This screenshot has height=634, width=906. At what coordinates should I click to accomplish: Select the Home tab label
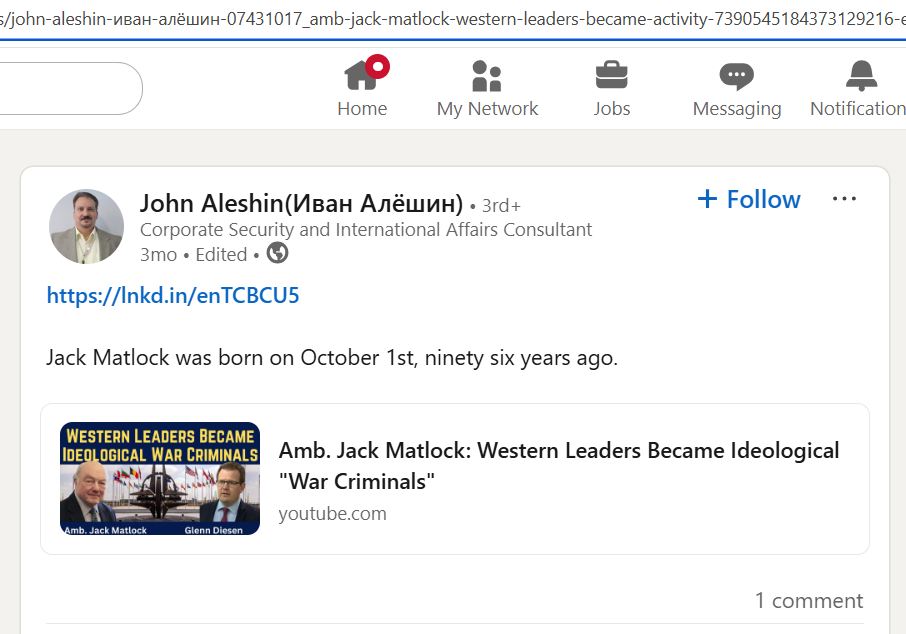(362, 109)
